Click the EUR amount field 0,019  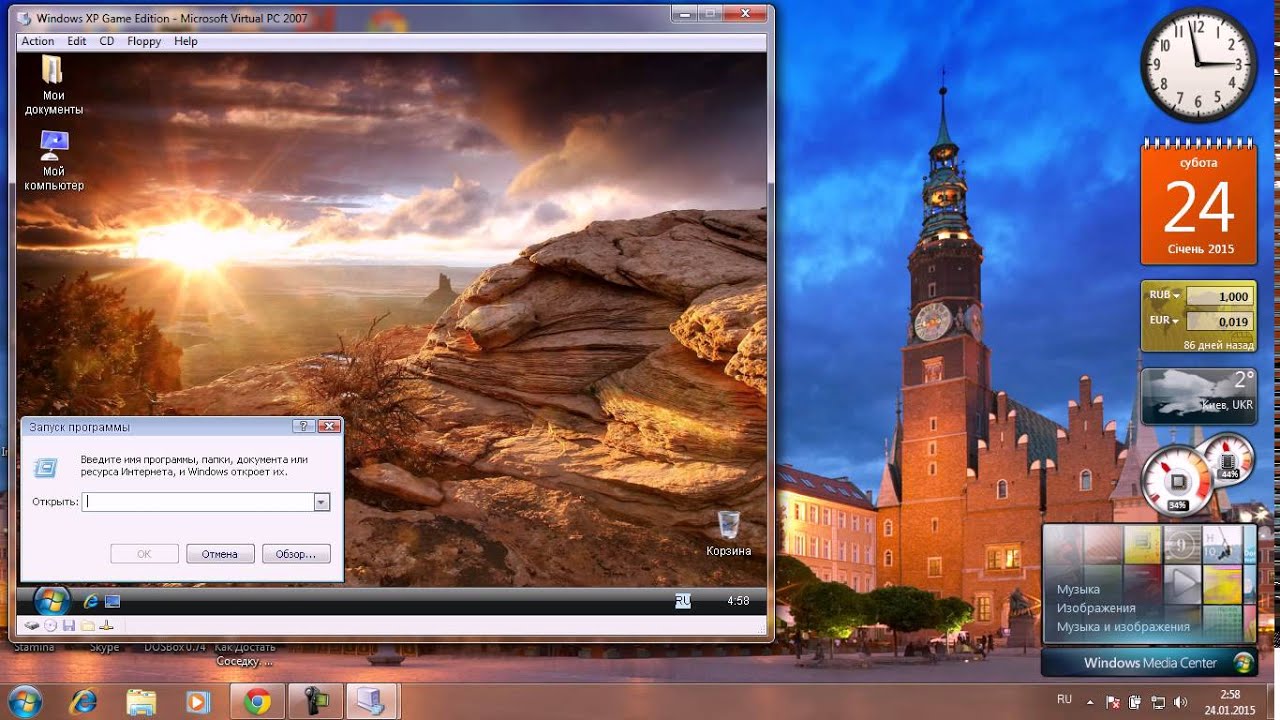[1218, 322]
